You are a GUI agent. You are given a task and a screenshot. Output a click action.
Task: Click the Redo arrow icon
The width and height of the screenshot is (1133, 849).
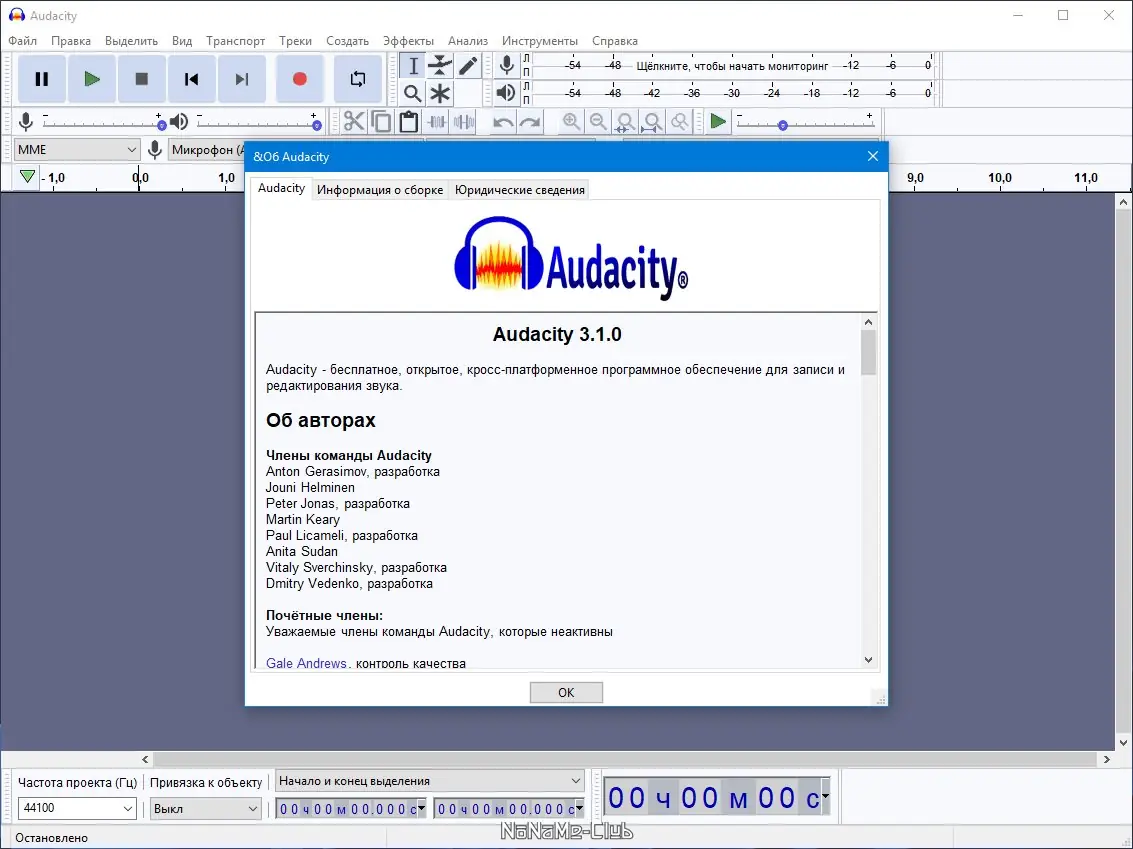tap(530, 121)
